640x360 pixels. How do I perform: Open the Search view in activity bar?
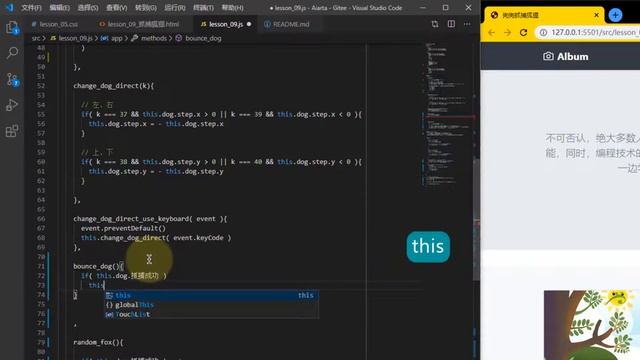12,53
